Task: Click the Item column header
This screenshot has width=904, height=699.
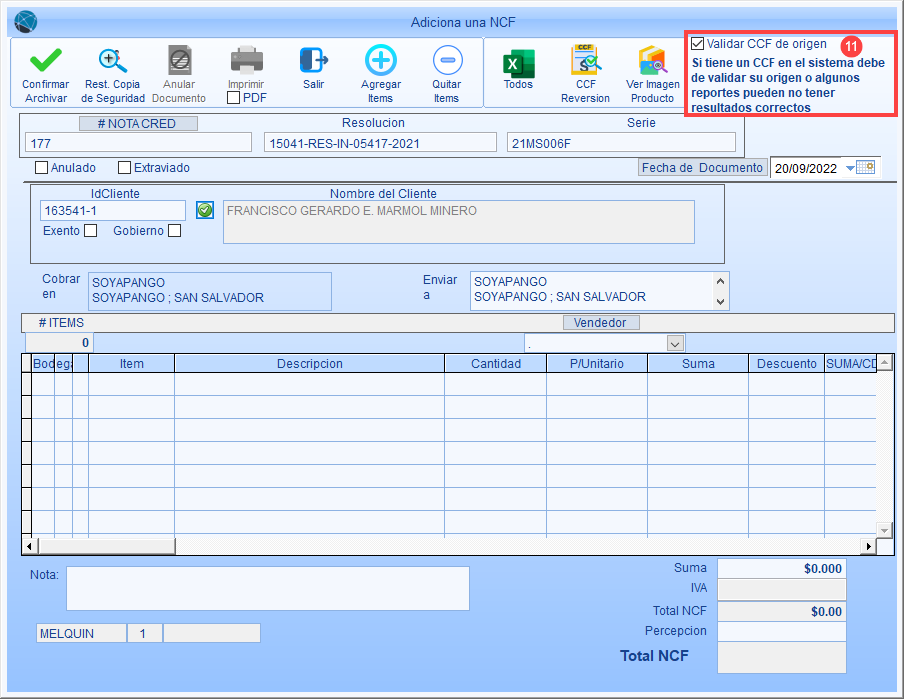Action: (x=131, y=364)
